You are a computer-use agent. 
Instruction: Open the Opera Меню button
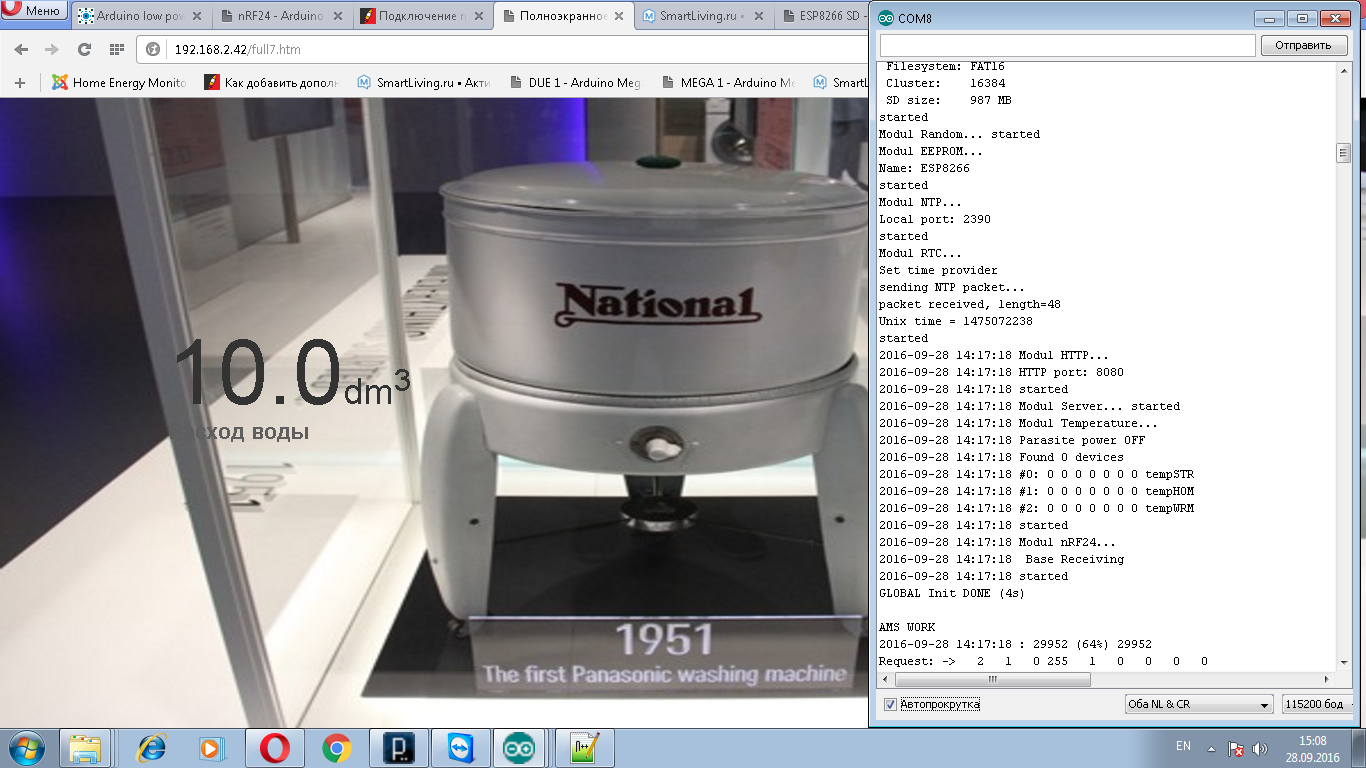pos(34,12)
